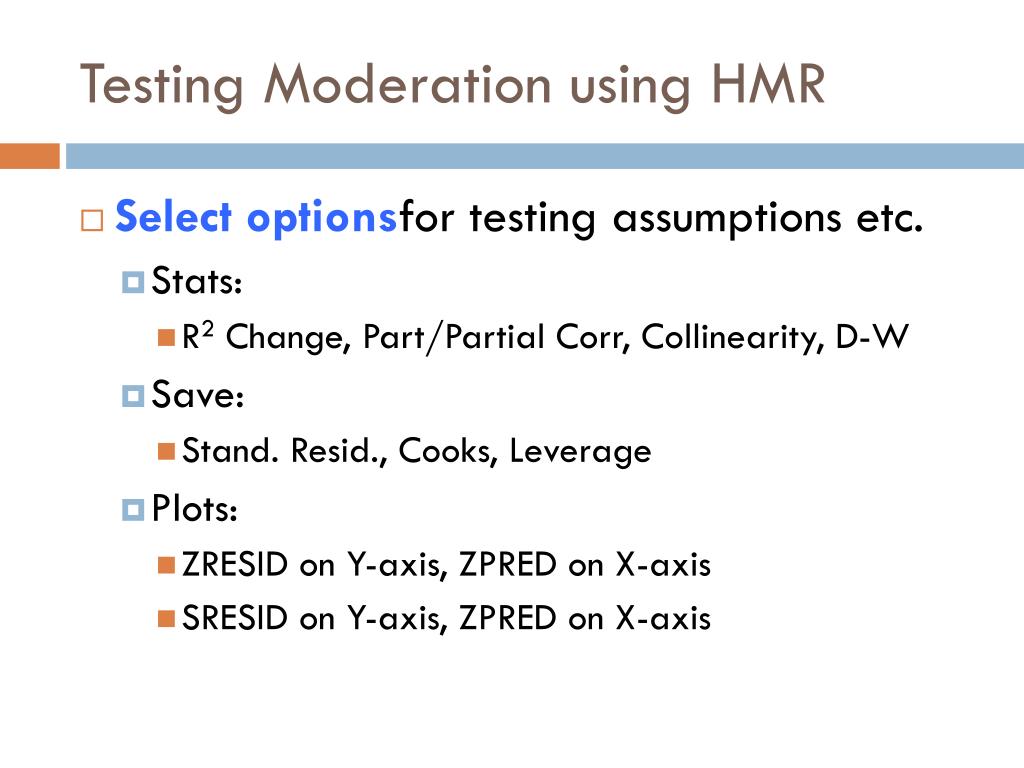Select the Stats: heading
Image resolution: width=1024 pixels, height=768 pixels.
pos(197,281)
